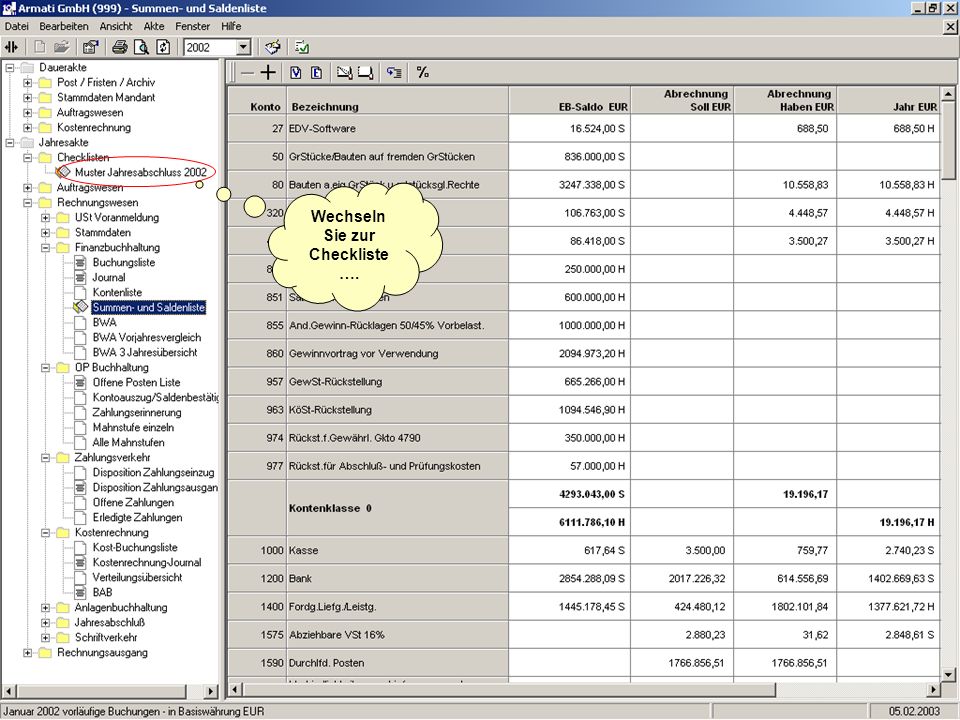Open Alle Mahnstufen entry
This screenshot has height=720, width=960.
128,443
